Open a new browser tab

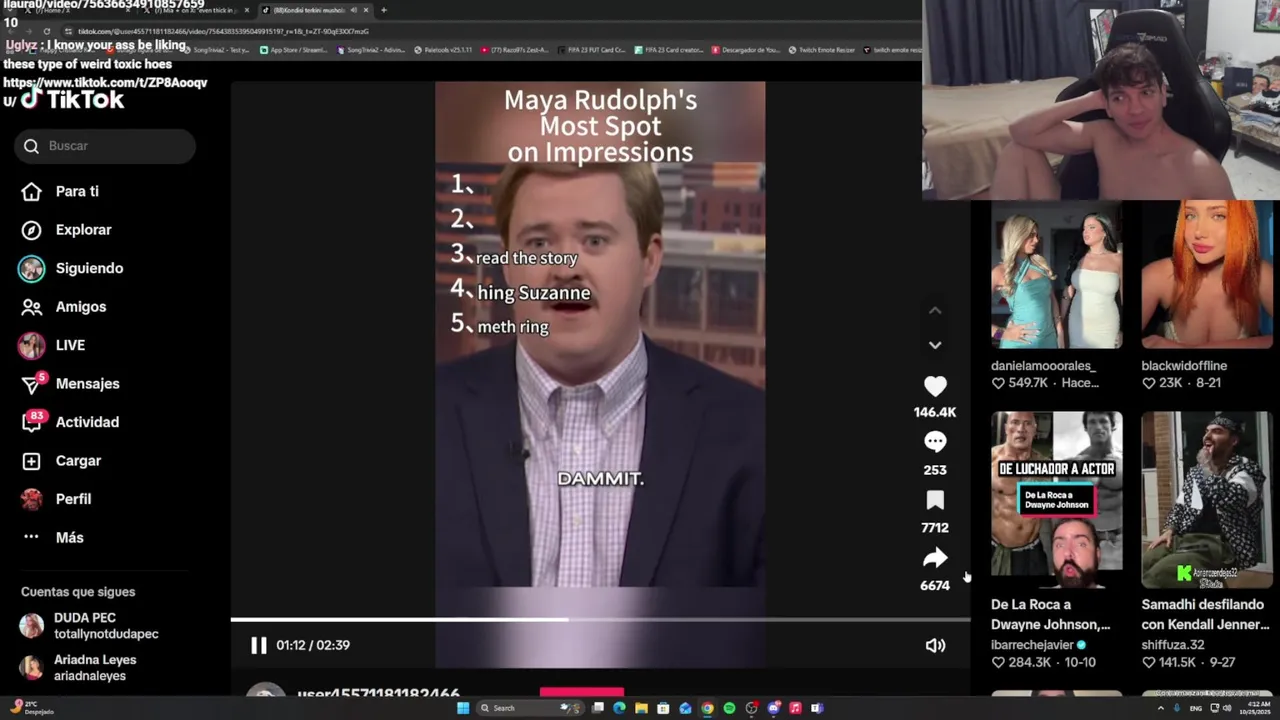click(x=383, y=10)
